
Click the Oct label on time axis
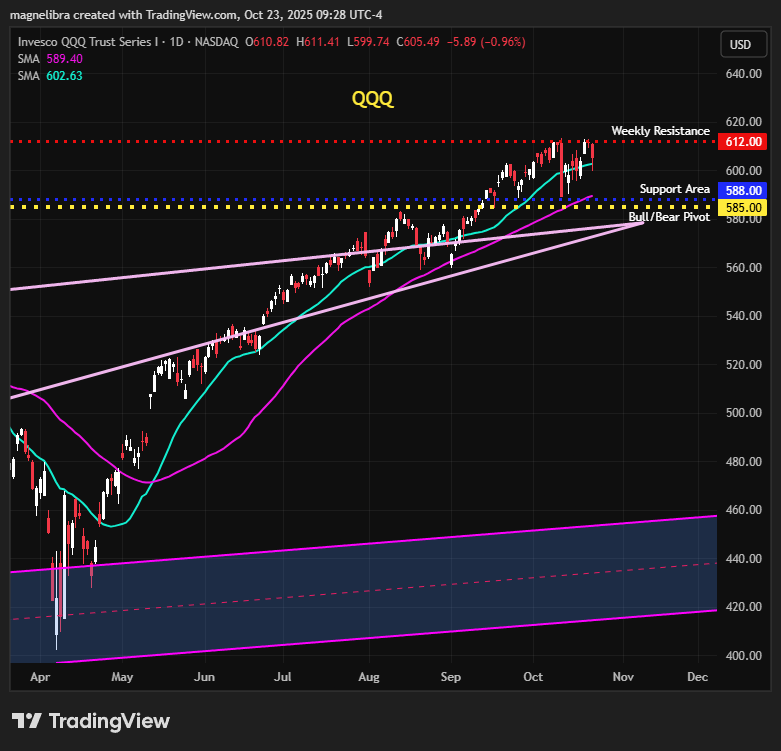coord(533,677)
